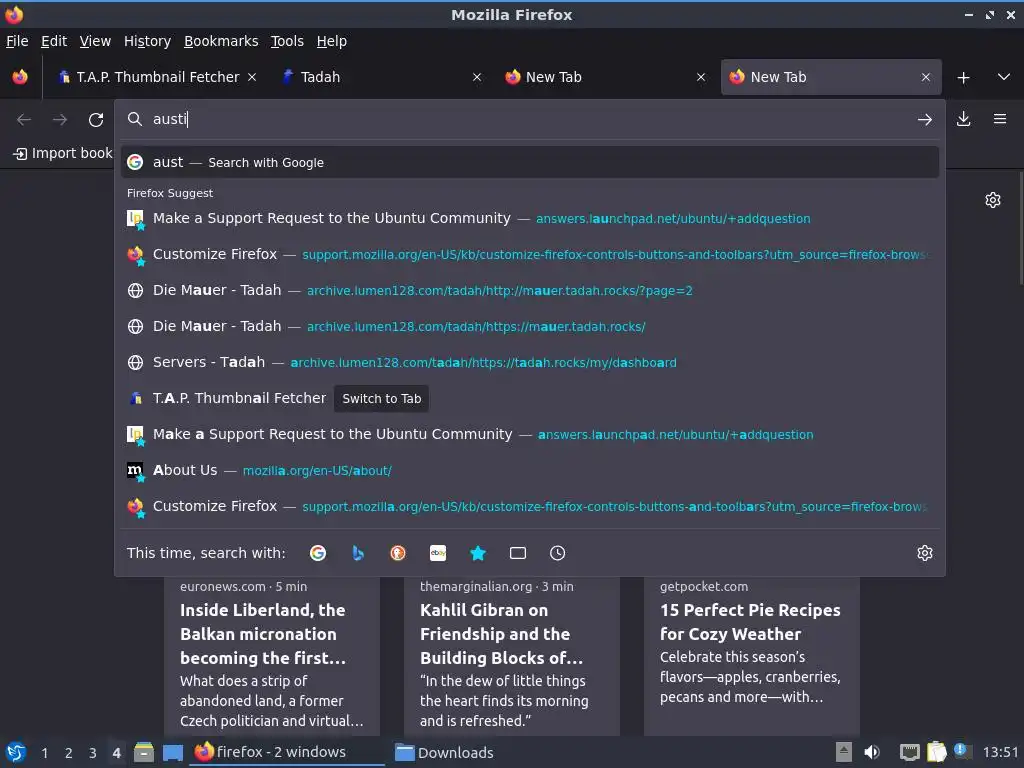Image resolution: width=1024 pixels, height=768 pixels.
Task: Open new tab with plus button
Action: pos(963,78)
